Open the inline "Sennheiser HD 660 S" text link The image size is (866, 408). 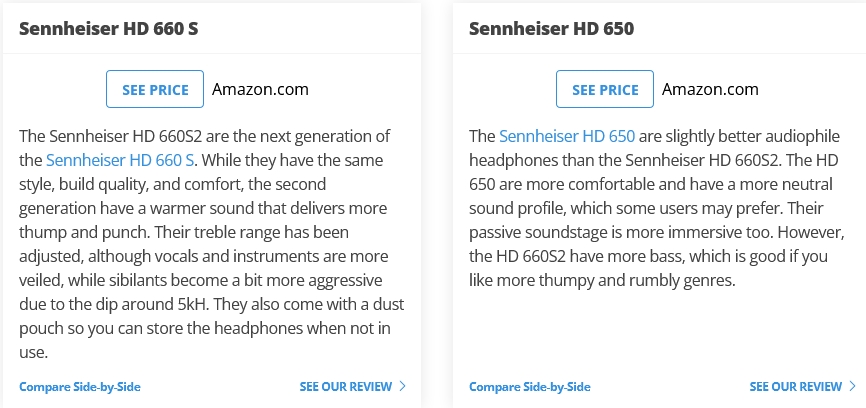click(x=120, y=159)
